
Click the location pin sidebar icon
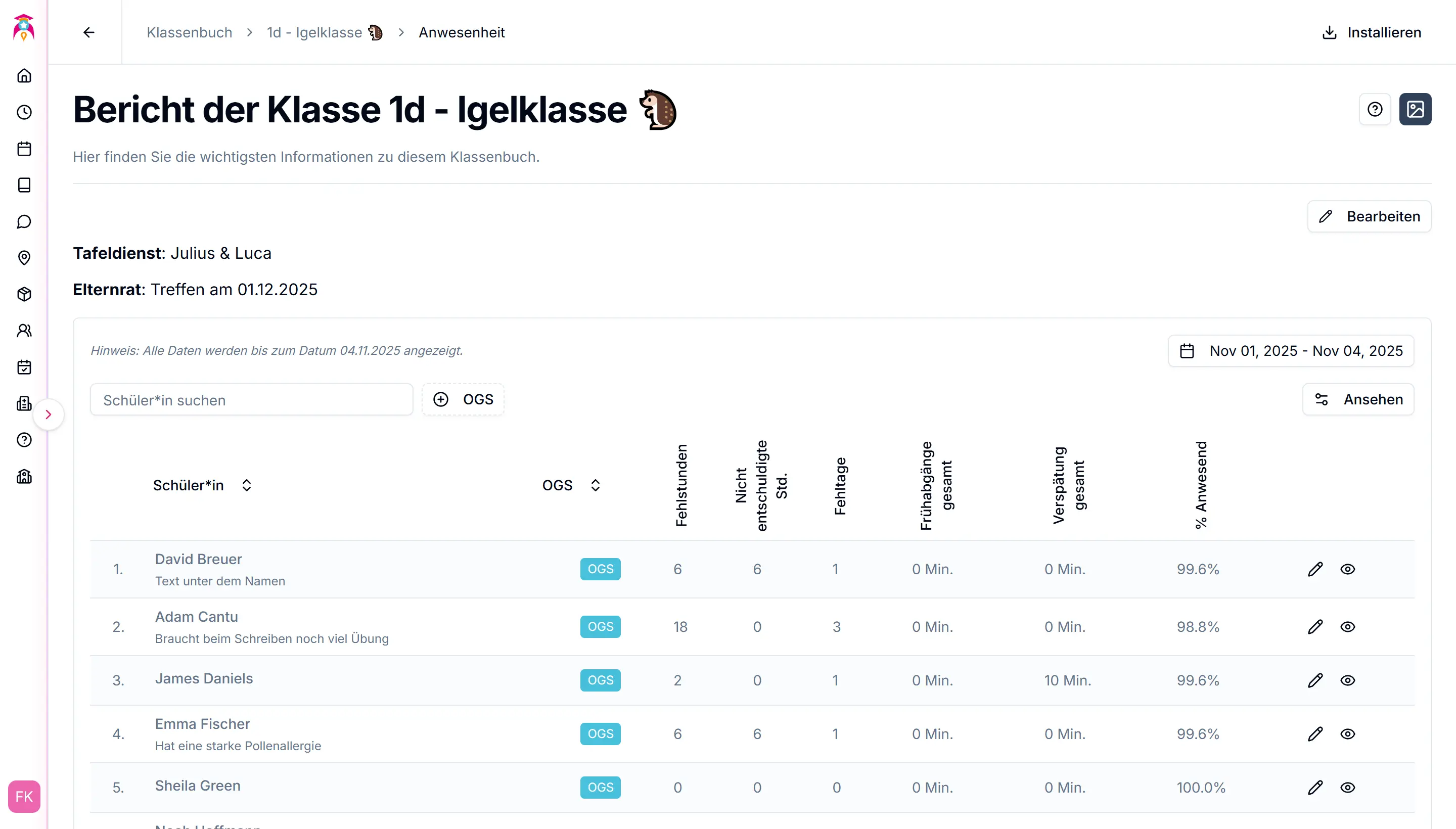pos(24,258)
